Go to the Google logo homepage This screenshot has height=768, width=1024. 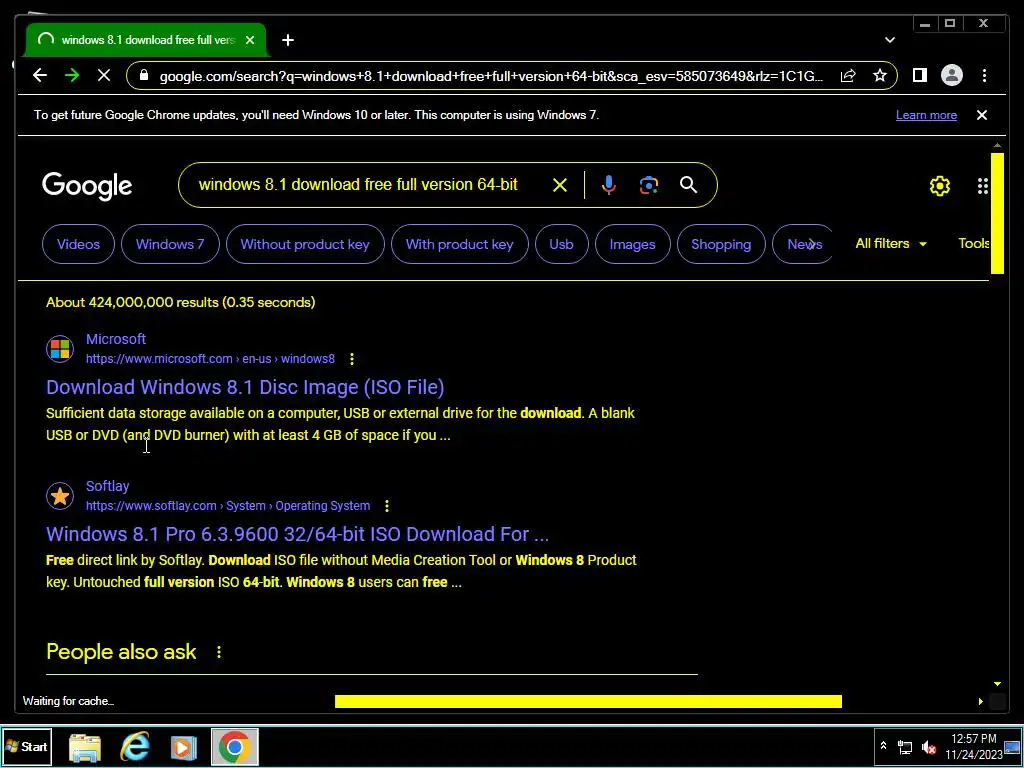(87, 185)
